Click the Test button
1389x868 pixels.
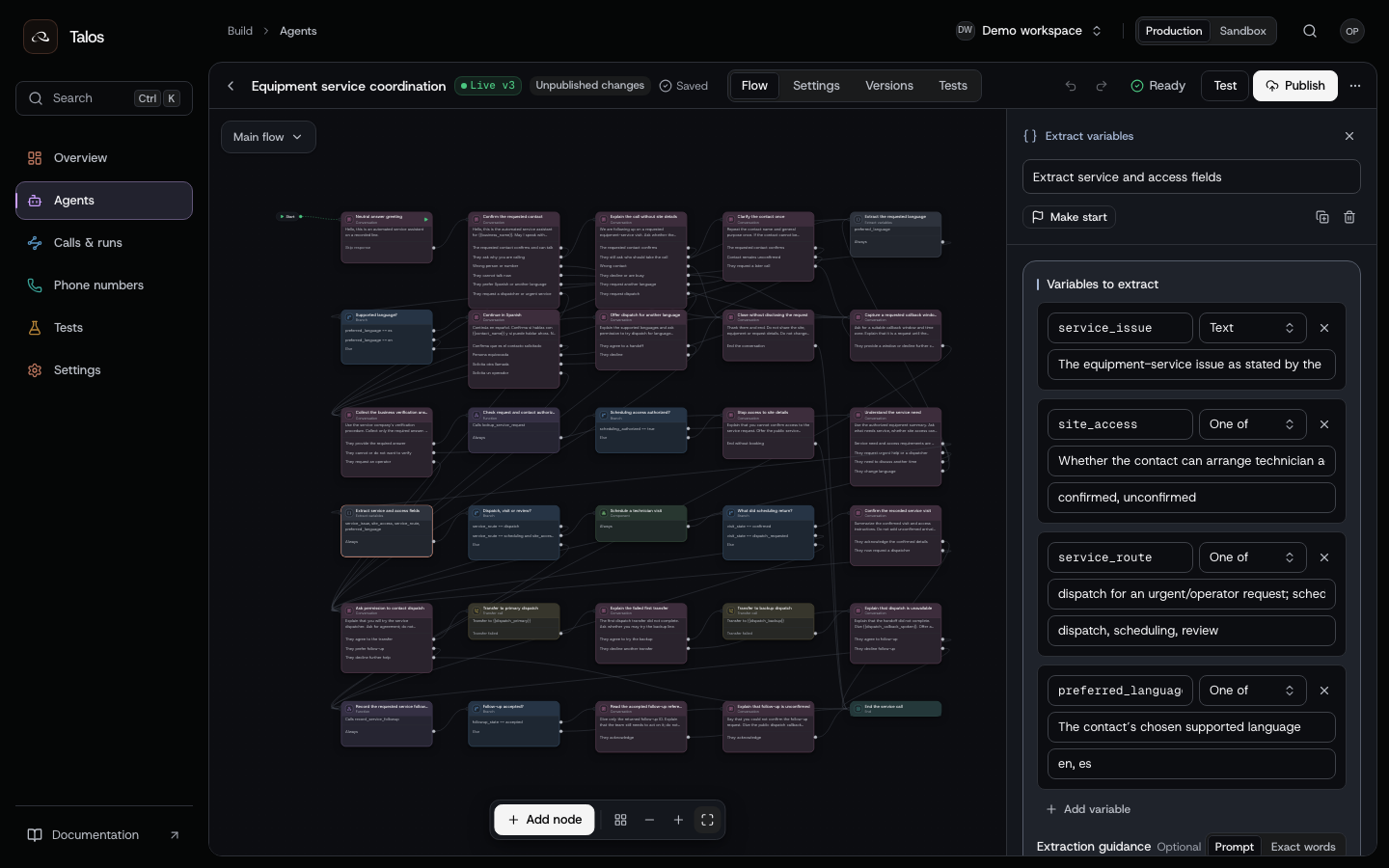[x=1225, y=86]
